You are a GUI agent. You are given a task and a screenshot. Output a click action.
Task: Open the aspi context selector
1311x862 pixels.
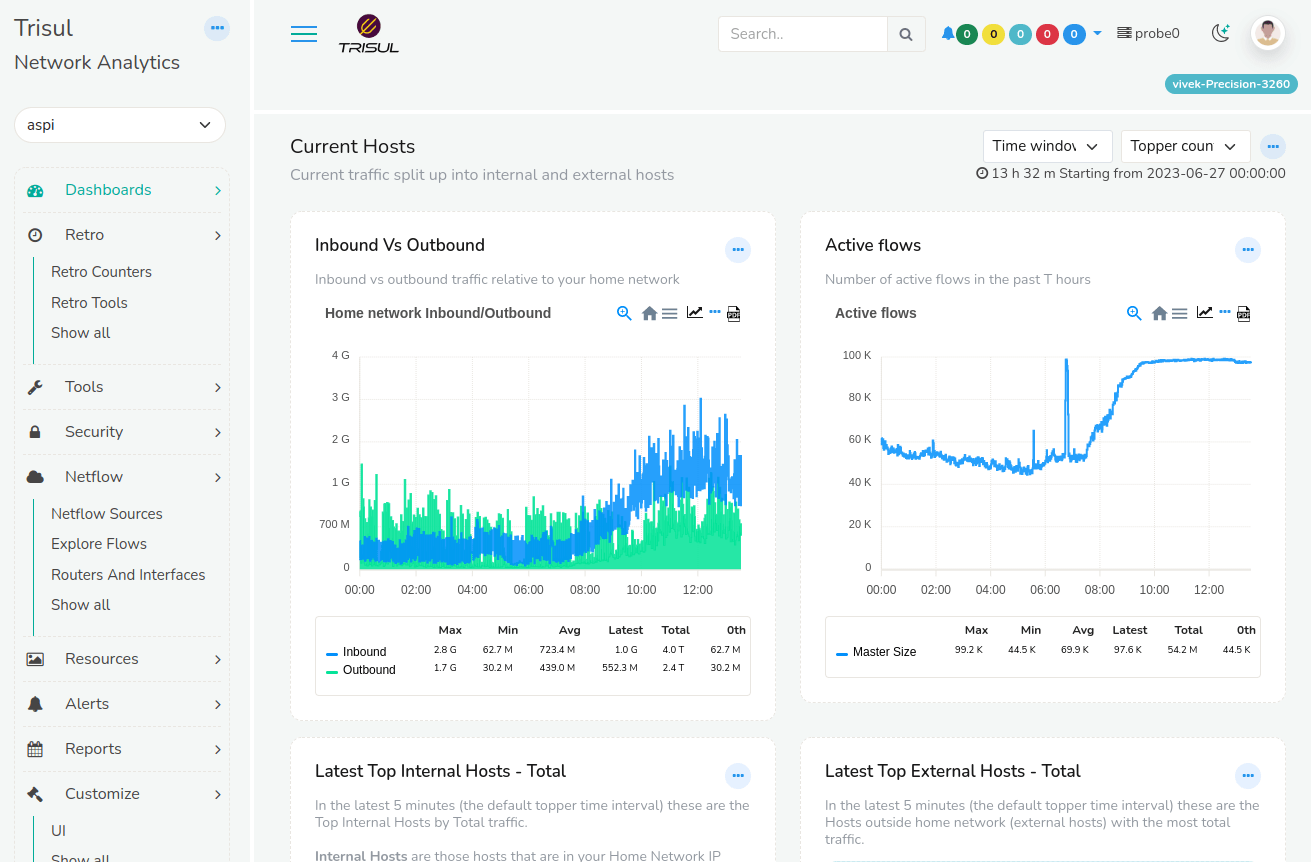[x=120, y=125]
